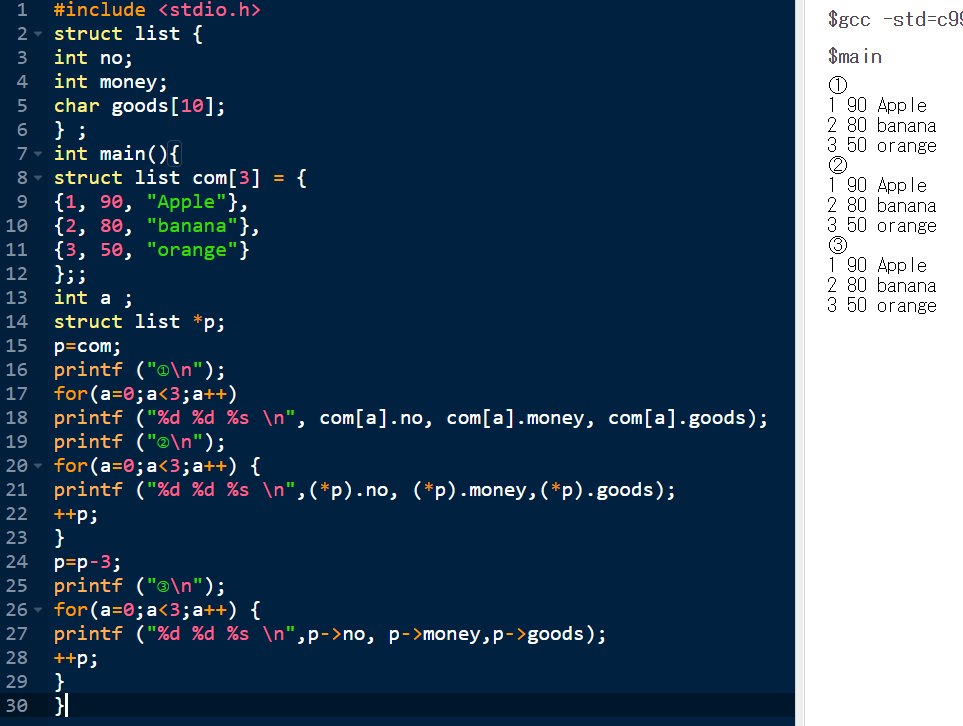Screen dimensions: 963x726
Task: Place cursor on struct list *p; line
Action: [139, 322]
